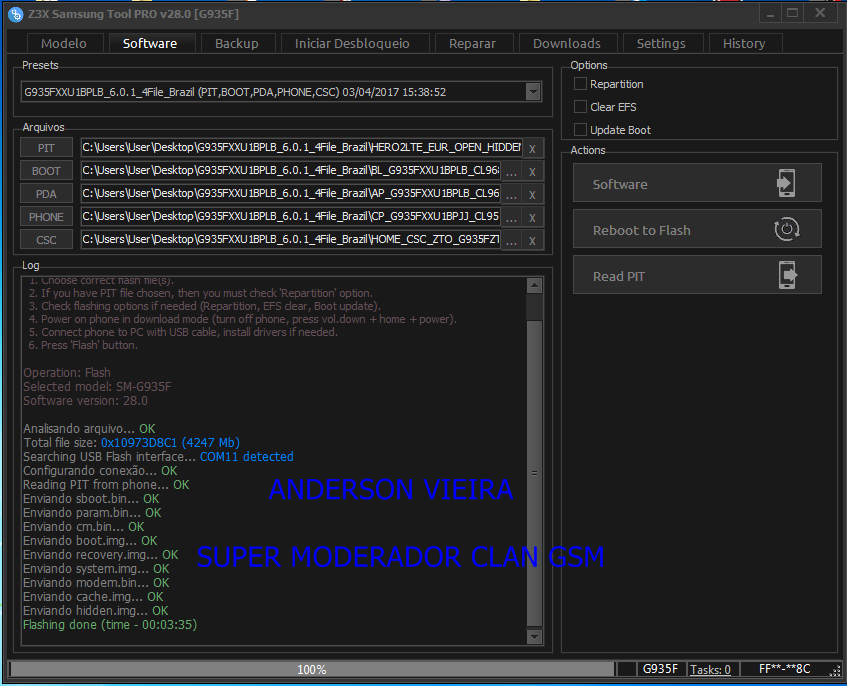Click 'Enviando system.img' log line
Screen dimensions: 847x686
[96, 569]
